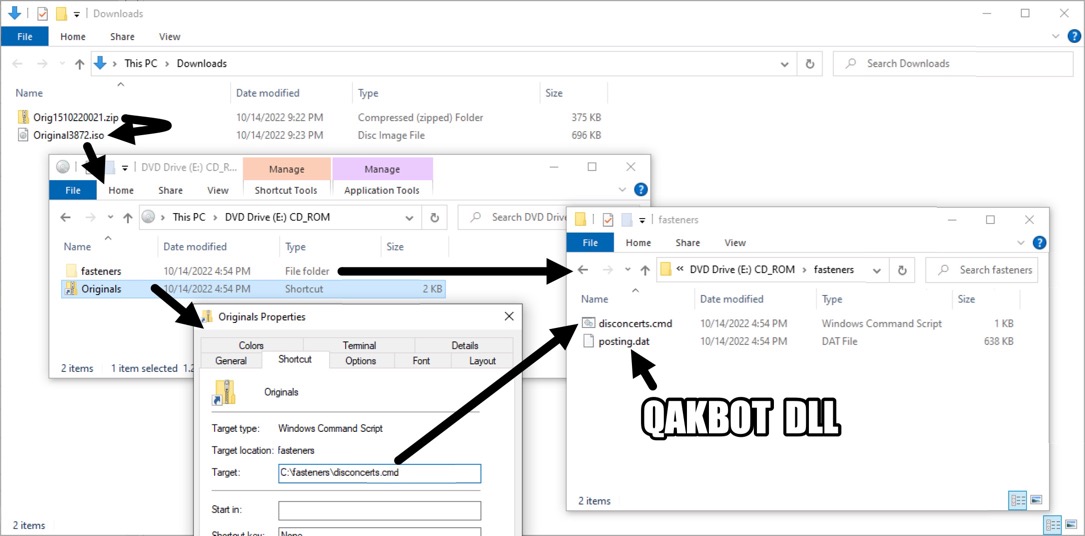The height and width of the screenshot is (536, 1085).
Task: Expand the DVD Drive address bar dropdown
Action: pyautogui.click(x=409, y=217)
